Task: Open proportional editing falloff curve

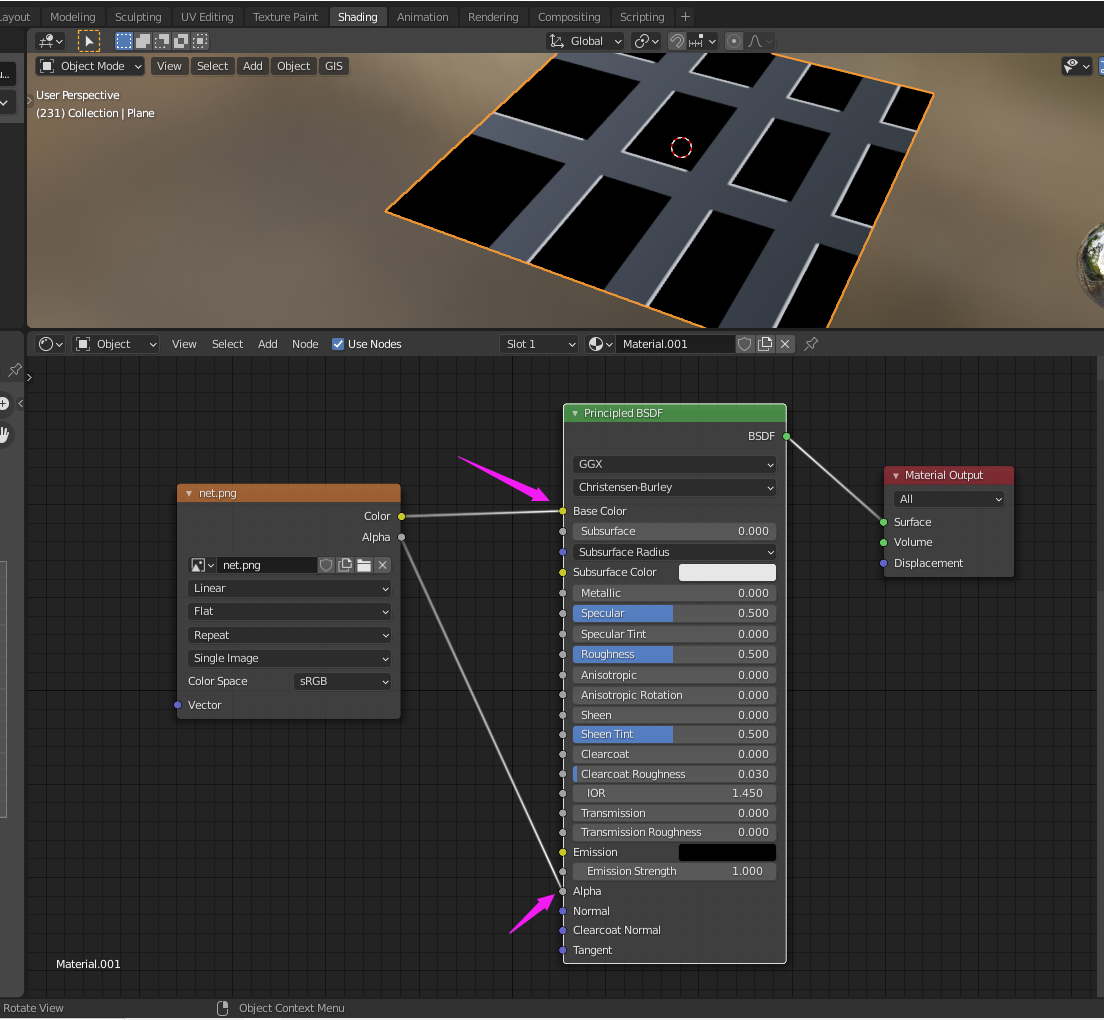Action: tap(759, 41)
